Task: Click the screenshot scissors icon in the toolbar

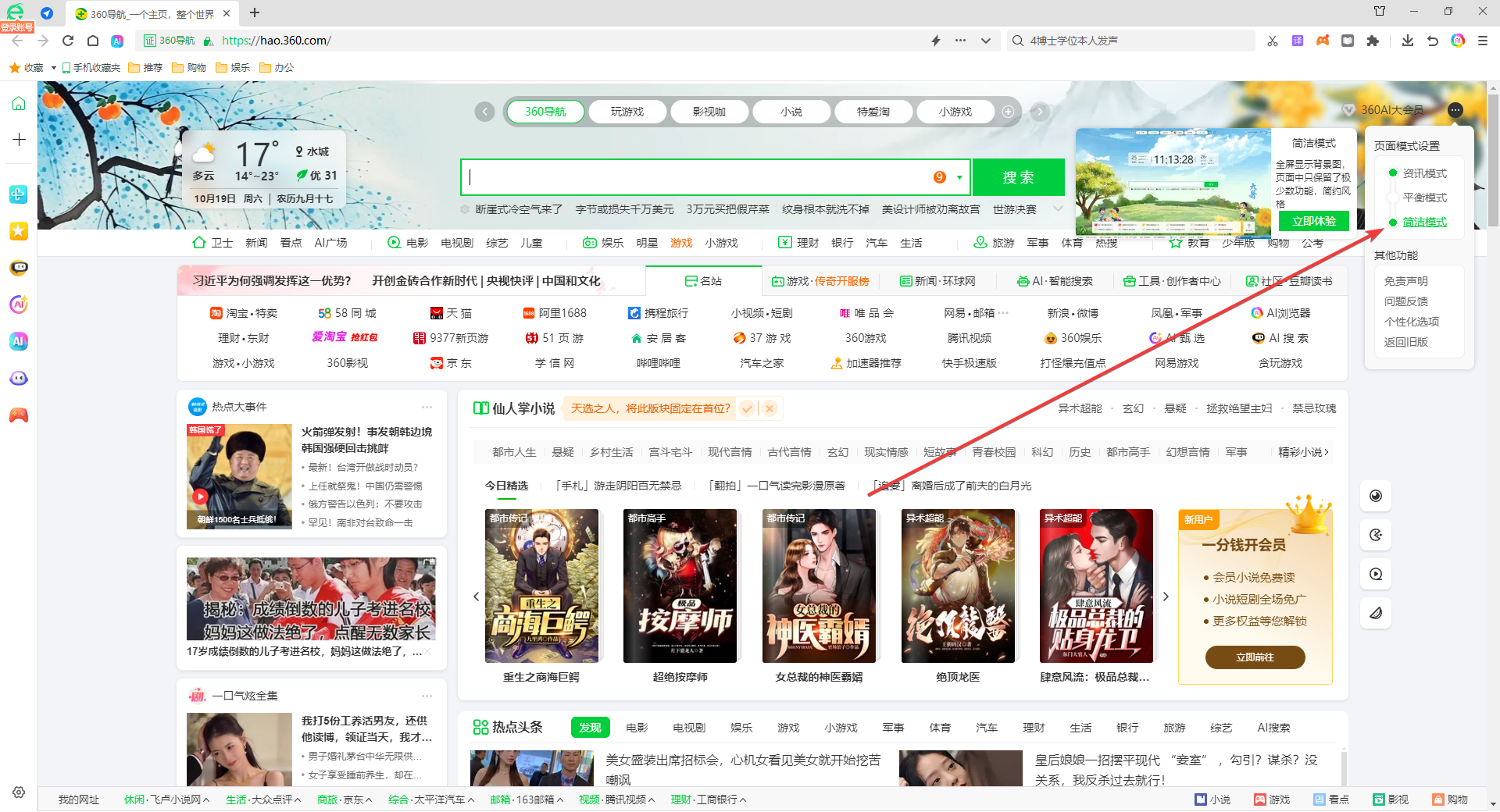Action: (x=1273, y=41)
